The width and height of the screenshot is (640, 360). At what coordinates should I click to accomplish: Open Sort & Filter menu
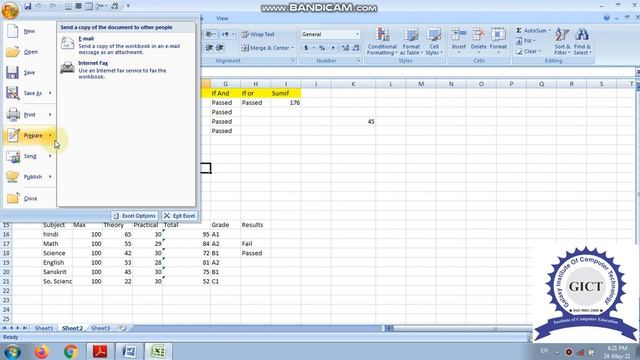click(x=562, y=42)
